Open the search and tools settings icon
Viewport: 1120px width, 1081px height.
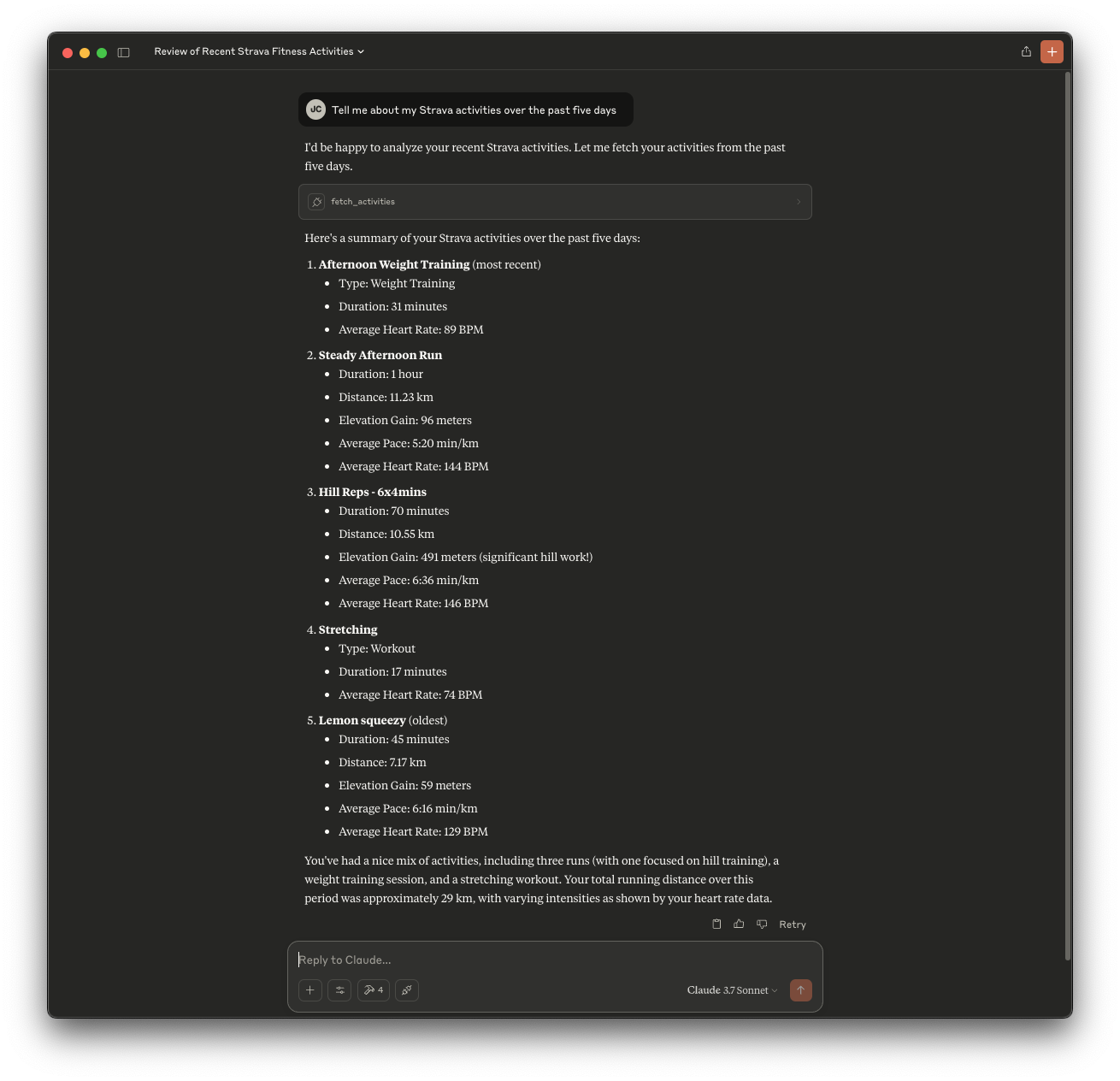click(339, 990)
